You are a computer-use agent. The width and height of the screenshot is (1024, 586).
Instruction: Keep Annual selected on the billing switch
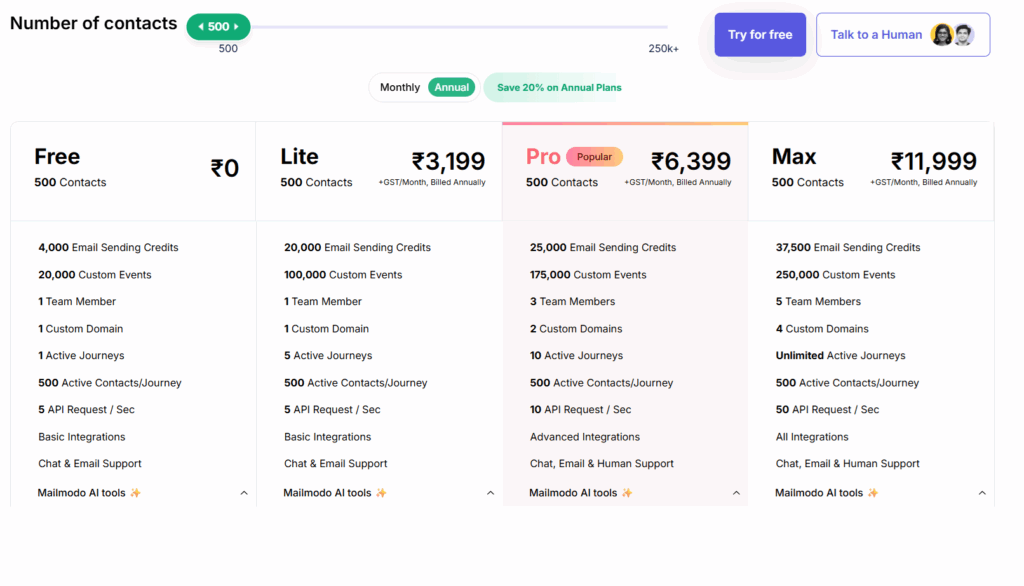tap(451, 87)
